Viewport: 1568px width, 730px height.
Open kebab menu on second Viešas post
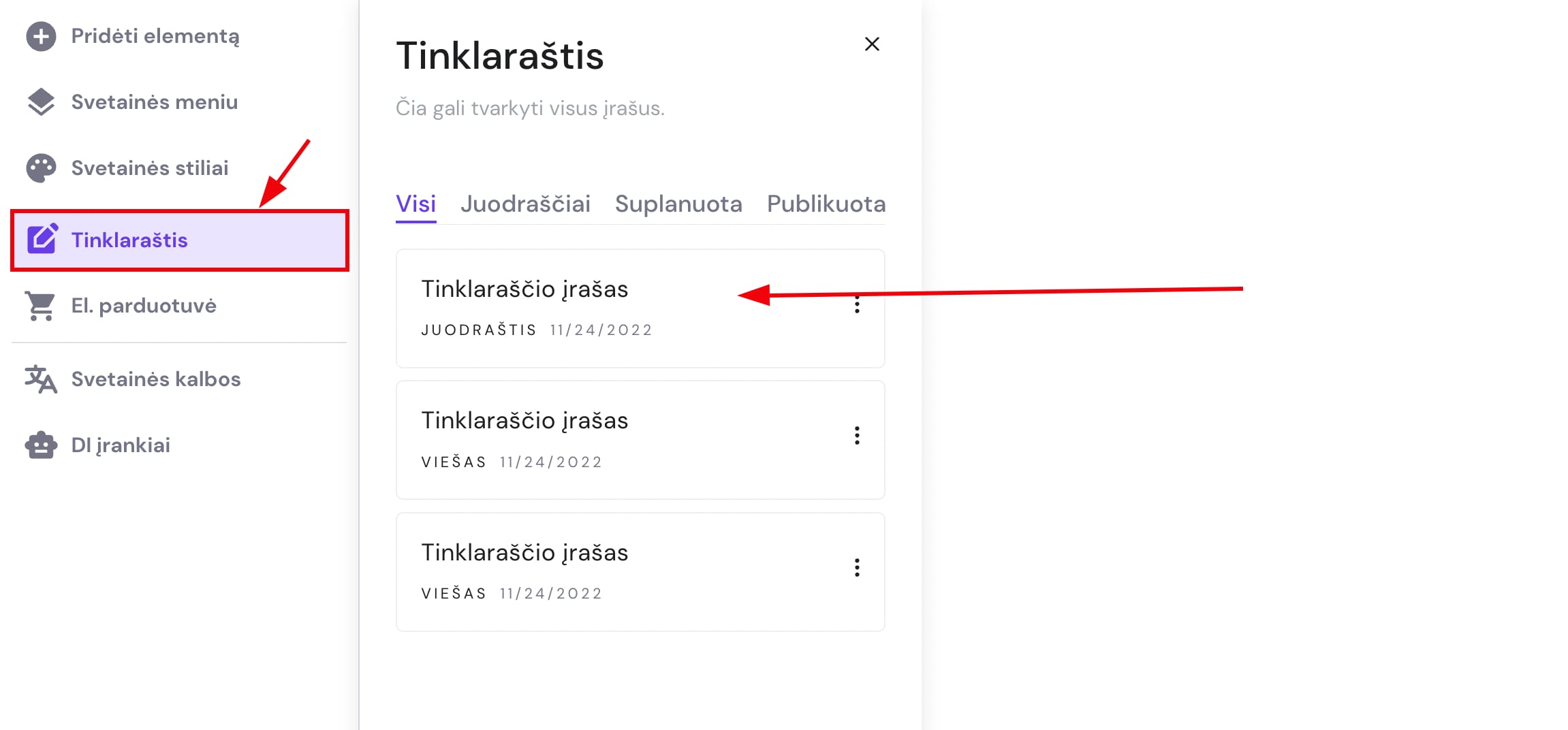coord(856,436)
